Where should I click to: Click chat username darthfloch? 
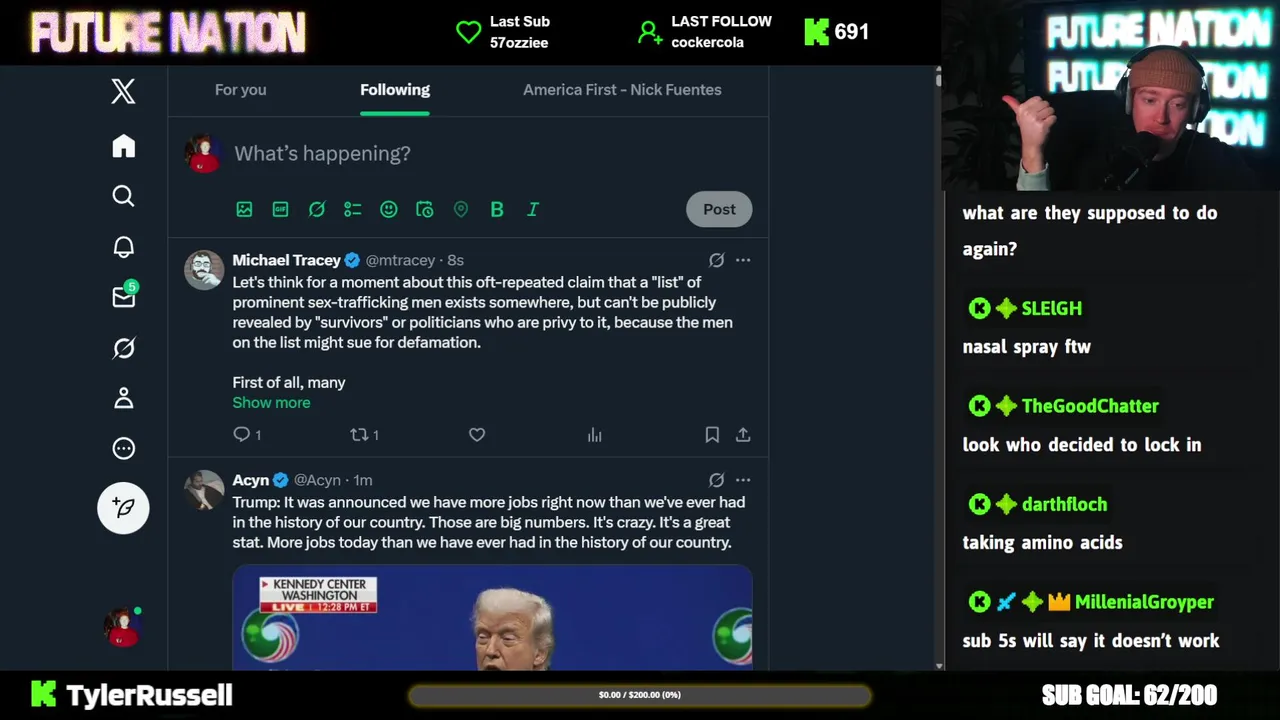(1064, 504)
